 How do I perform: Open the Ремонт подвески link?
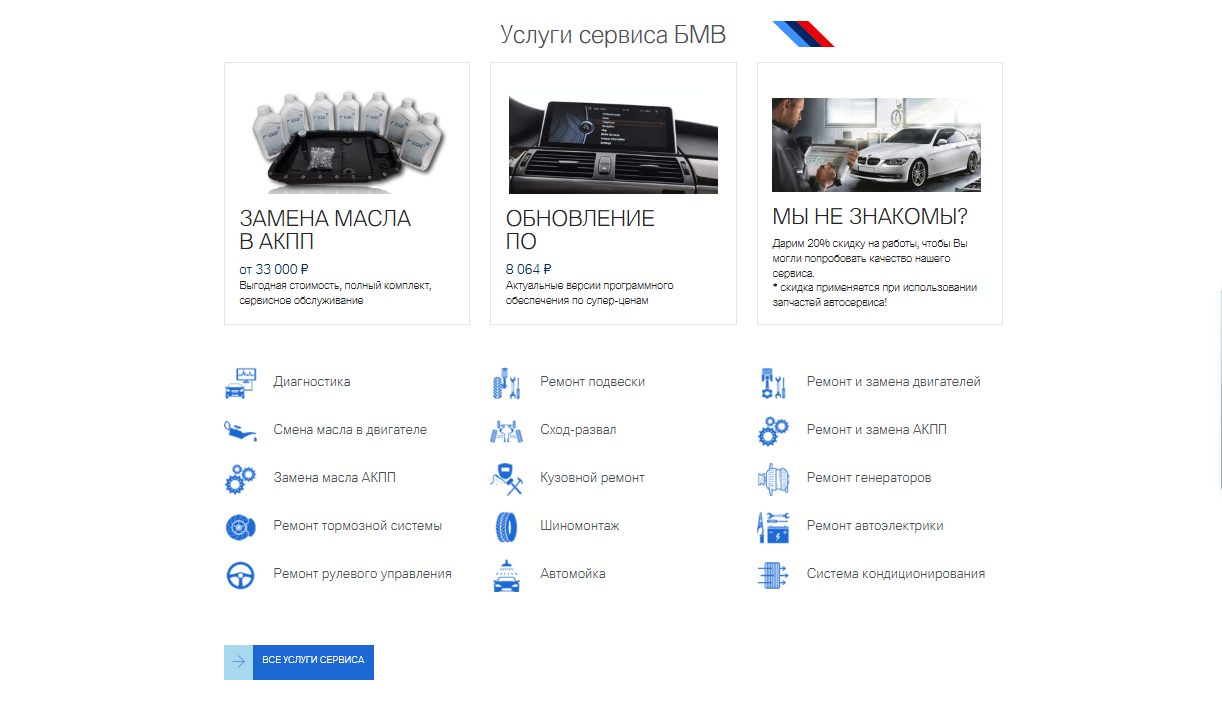pyautogui.click(x=593, y=382)
